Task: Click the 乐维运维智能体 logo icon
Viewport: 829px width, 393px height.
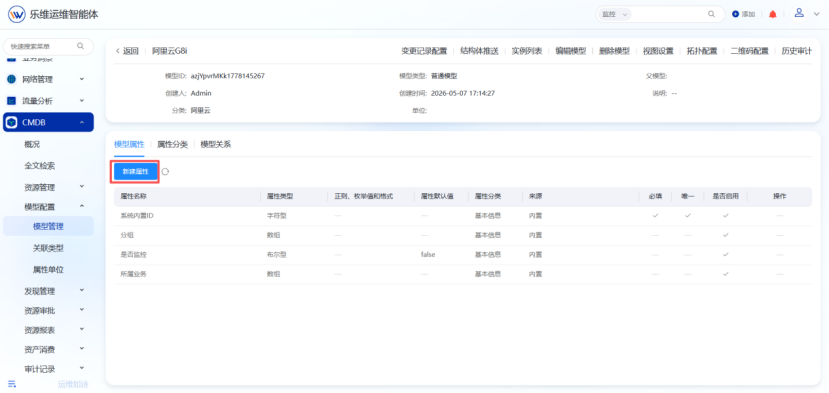Action: click(x=16, y=14)
